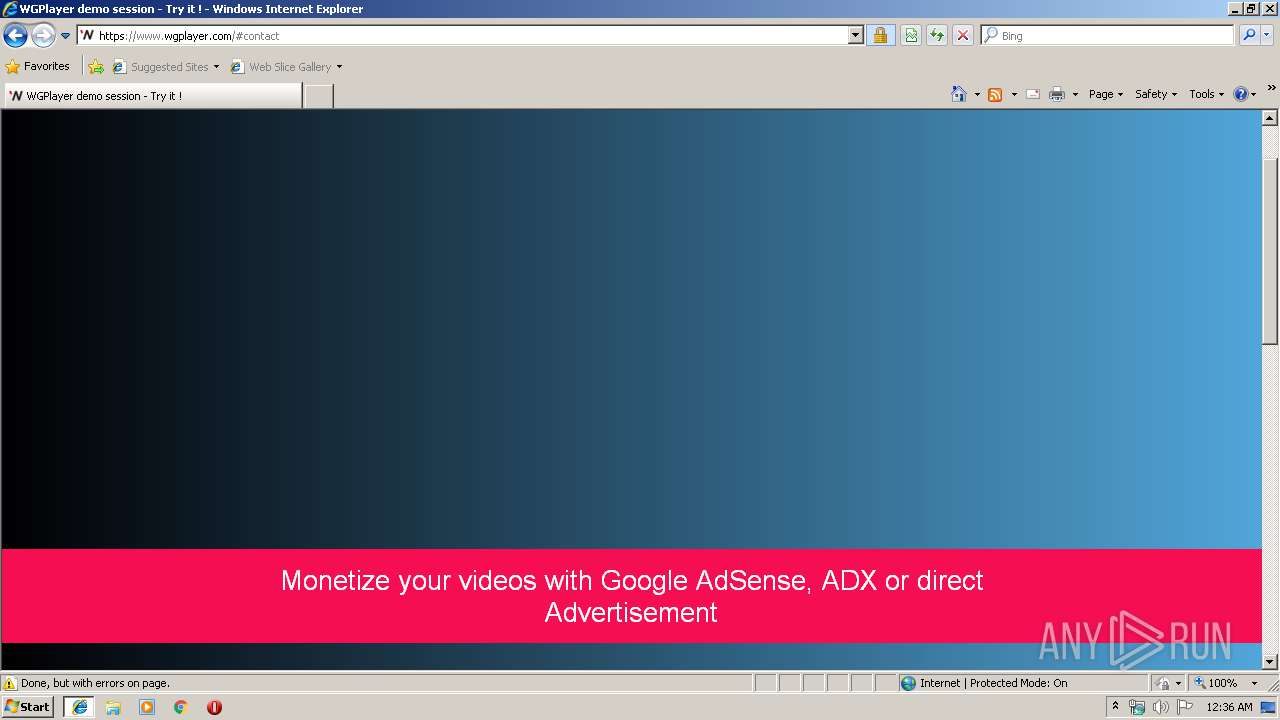Click the status bar error warning icon
This screenshot has height=720, width=1280.
pos(10,683)
